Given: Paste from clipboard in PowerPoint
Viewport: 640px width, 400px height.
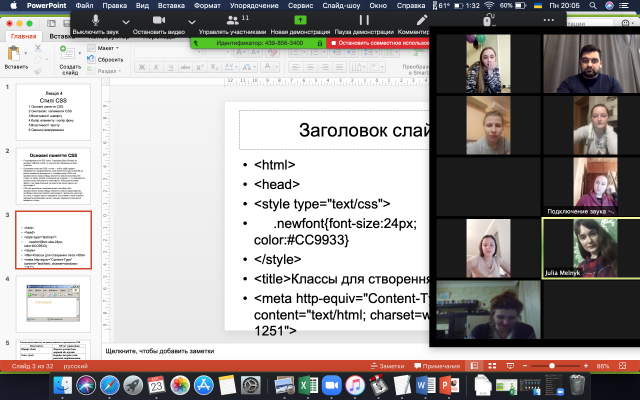Looking at the screenshot, I should 13,53.
